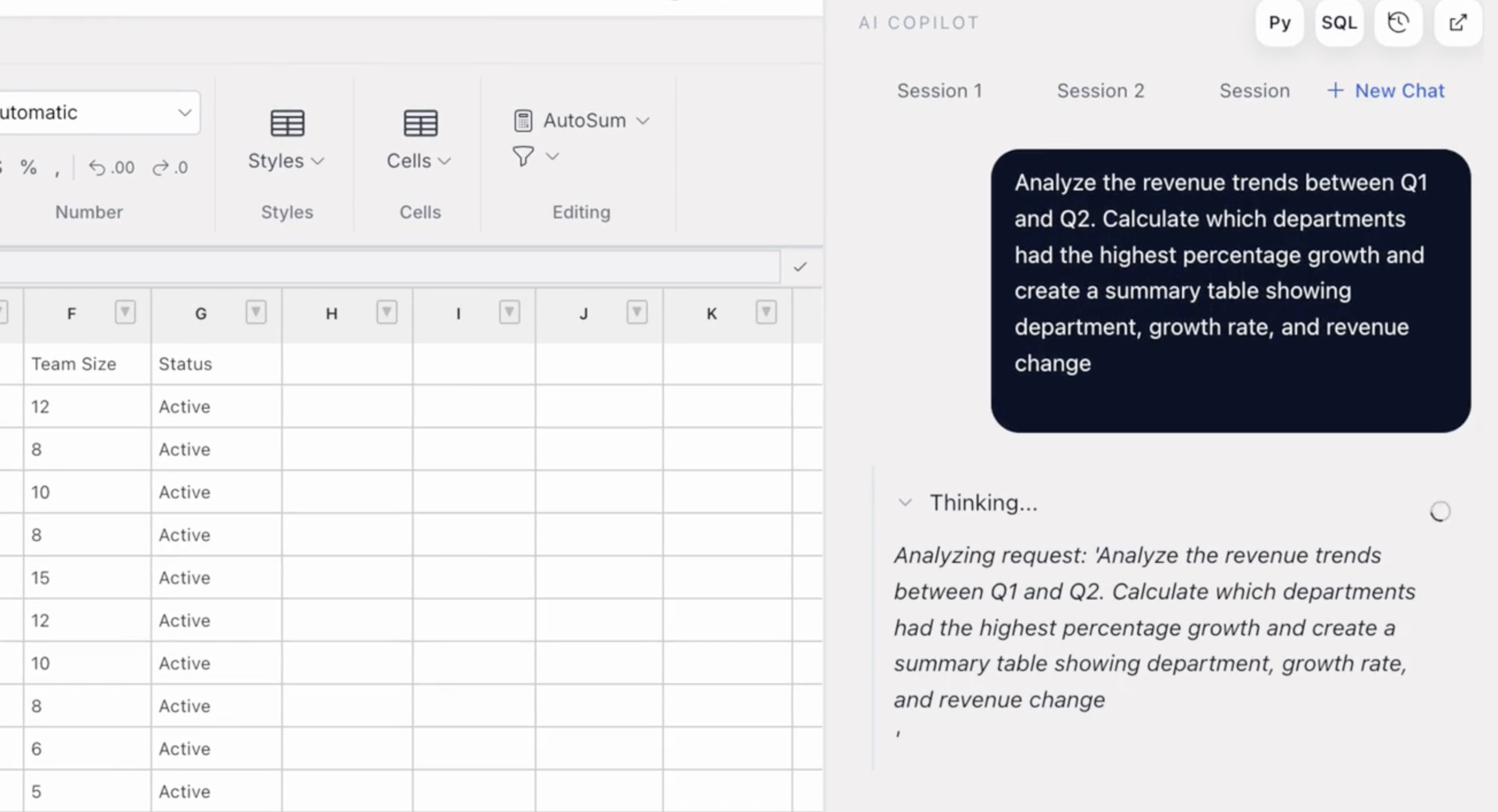Toggle the filter on column G
This screenshot has width=1498, height=812.
click(x=255, y=312)
